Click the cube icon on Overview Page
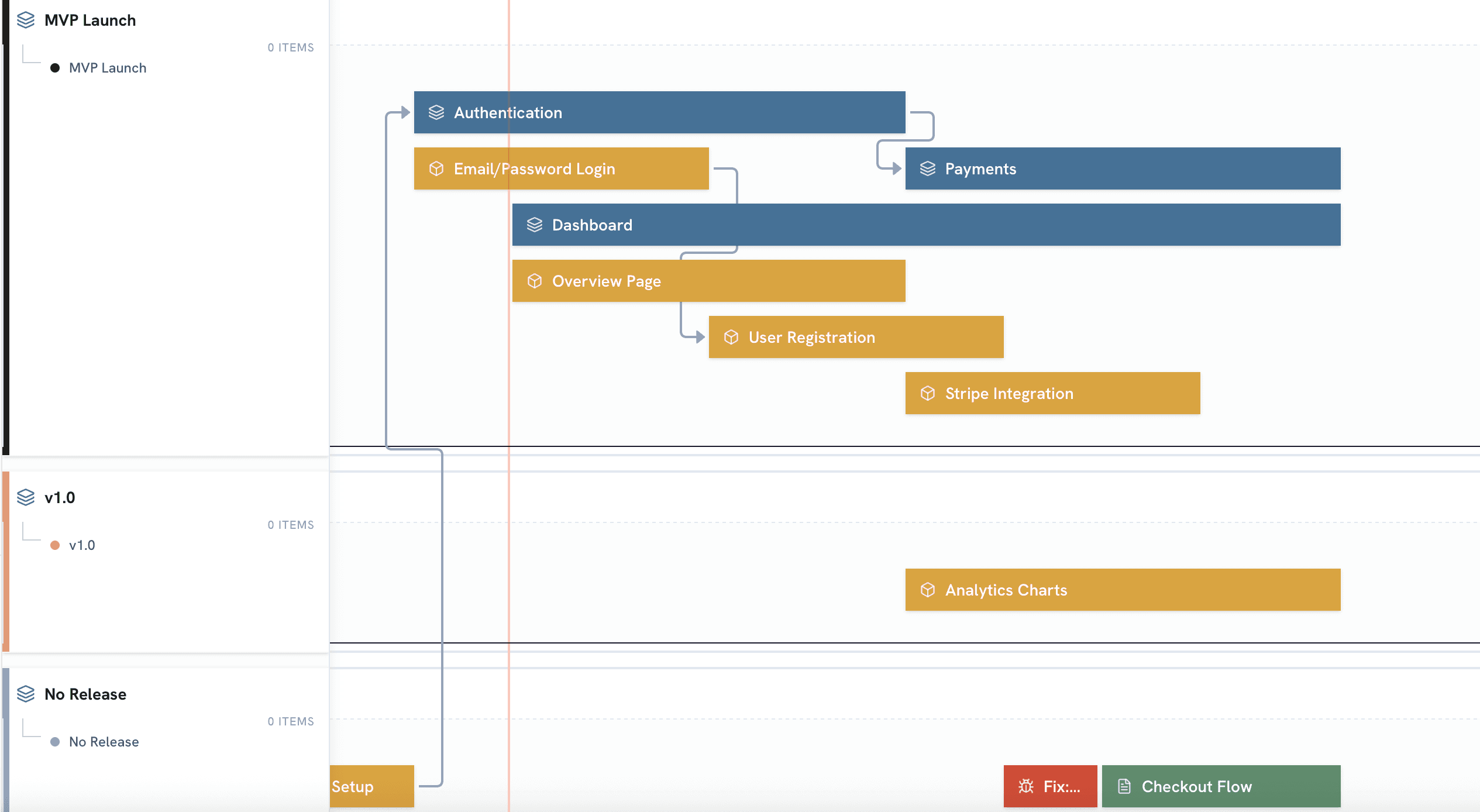The height and width of the screenshot is (812, 1480). [535, 281]
